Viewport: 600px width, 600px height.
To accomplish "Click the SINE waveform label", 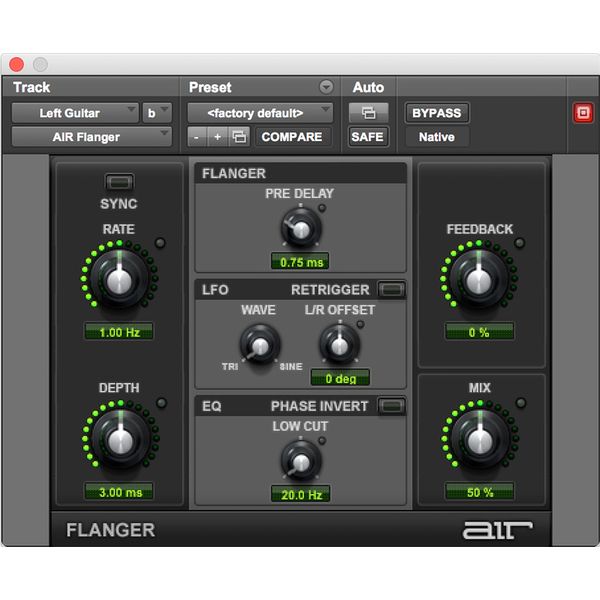I will [291, 367].
